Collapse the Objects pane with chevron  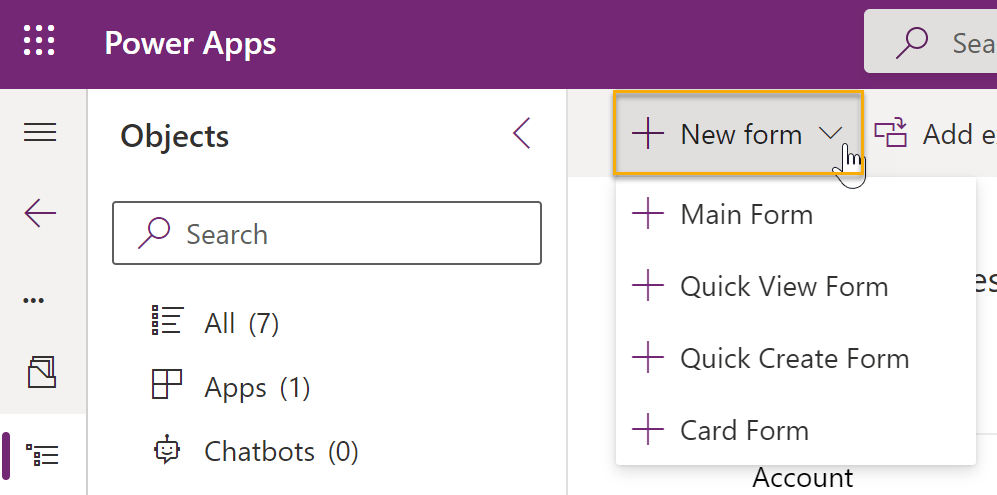pos(522,133)
